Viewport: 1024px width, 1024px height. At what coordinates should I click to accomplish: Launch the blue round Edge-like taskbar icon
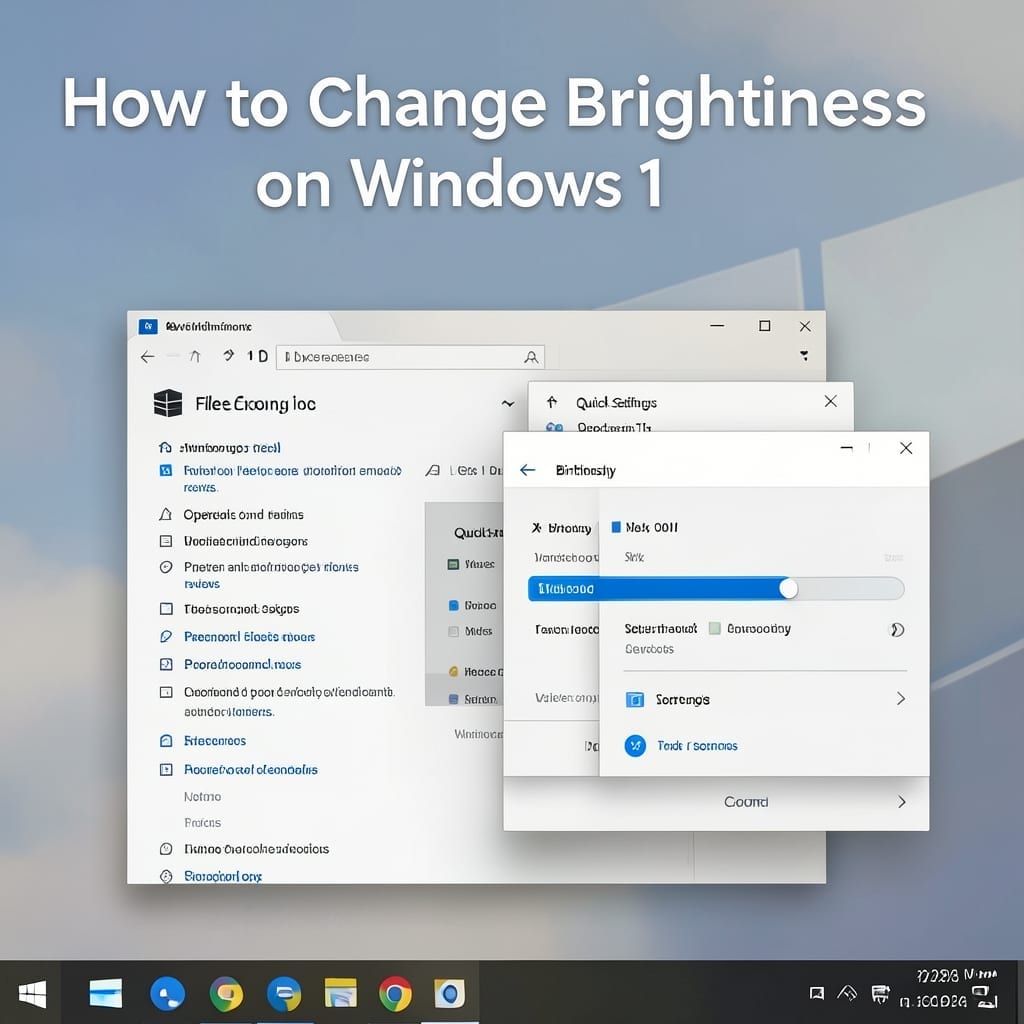coord(167,994)
